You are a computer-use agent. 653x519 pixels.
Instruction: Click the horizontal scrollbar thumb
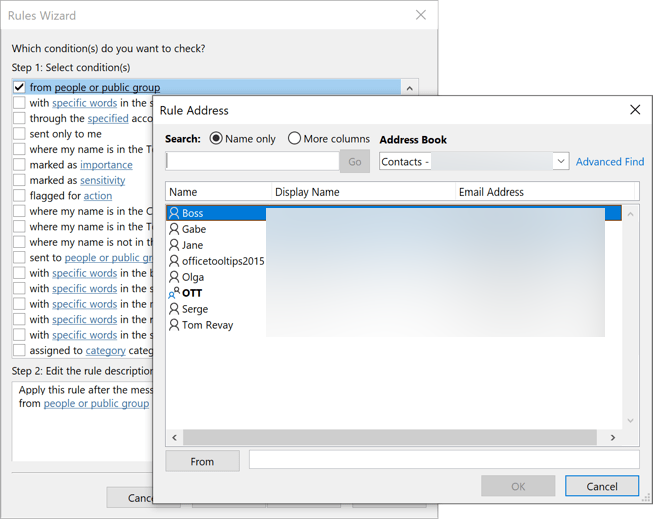pos(390,437)
